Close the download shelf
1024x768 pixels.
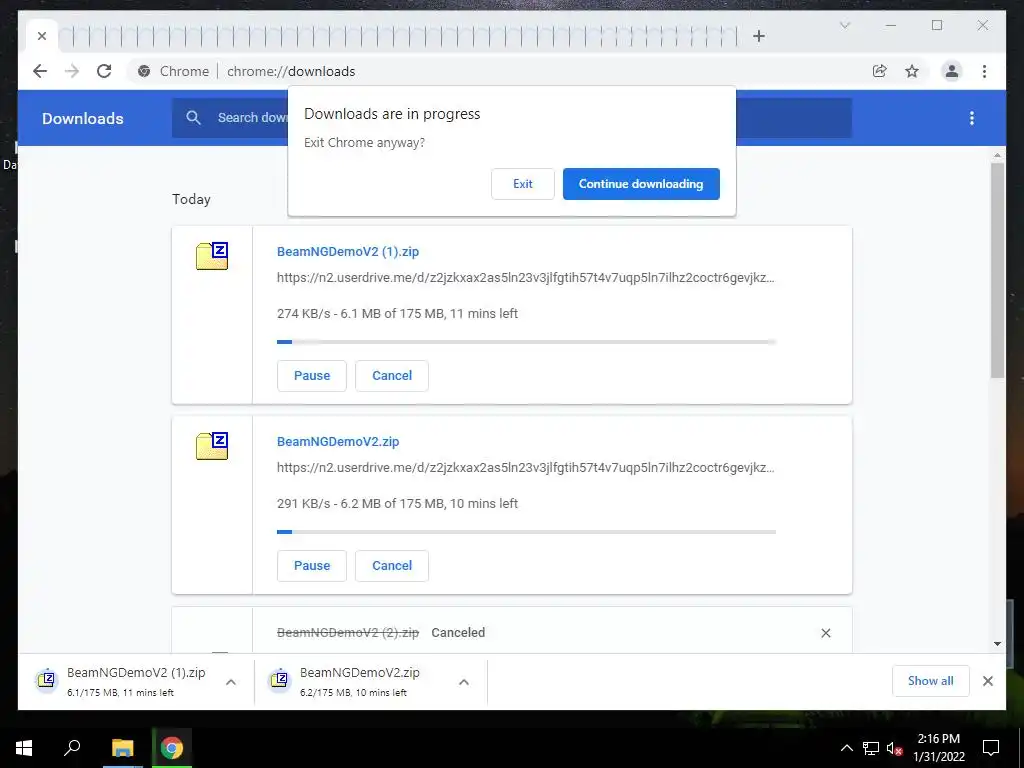[987, 681]
